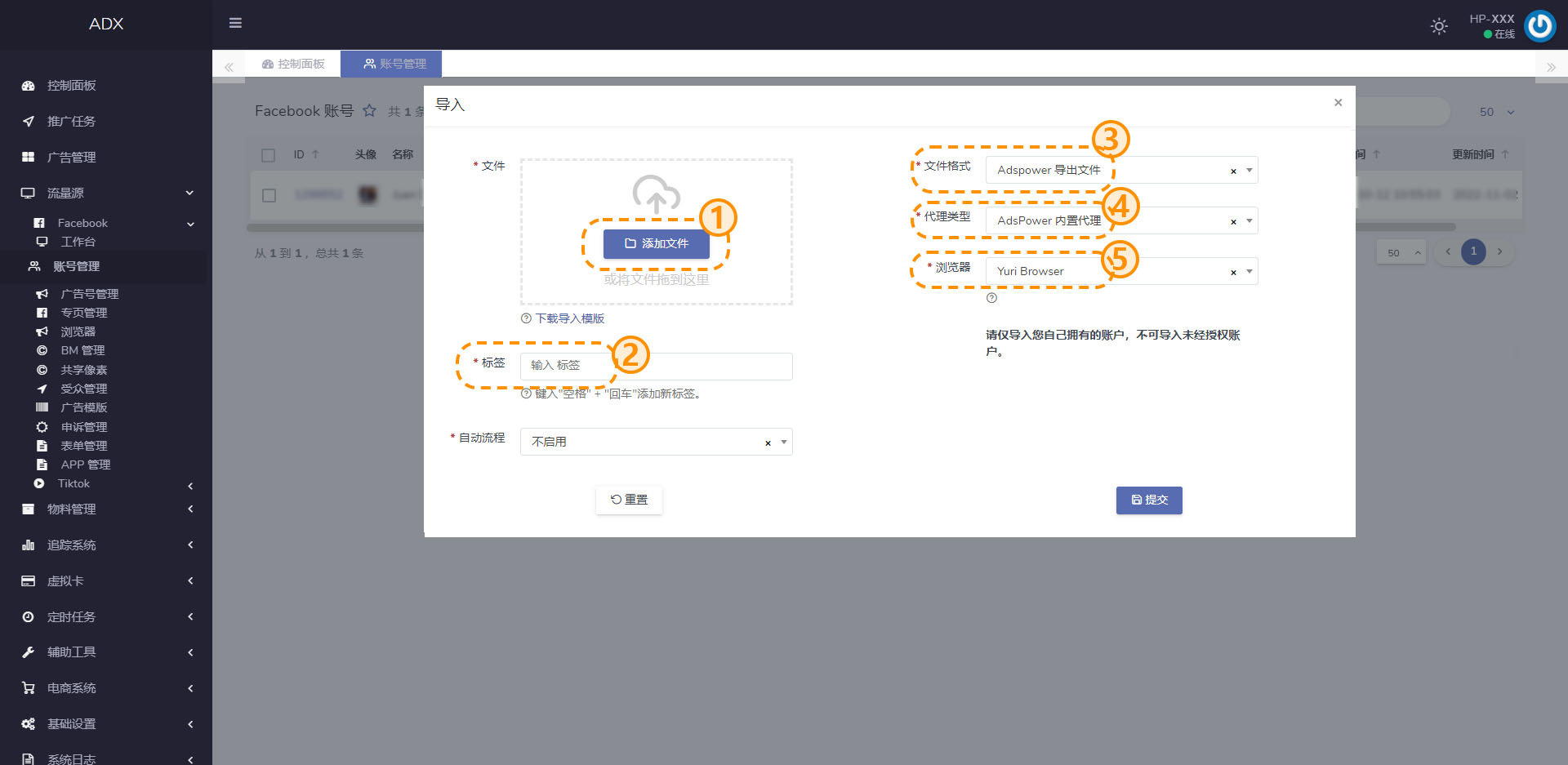Click the help icon below browser field
The height and width of the screenshot is (765, 1568).
pos(991,298)
